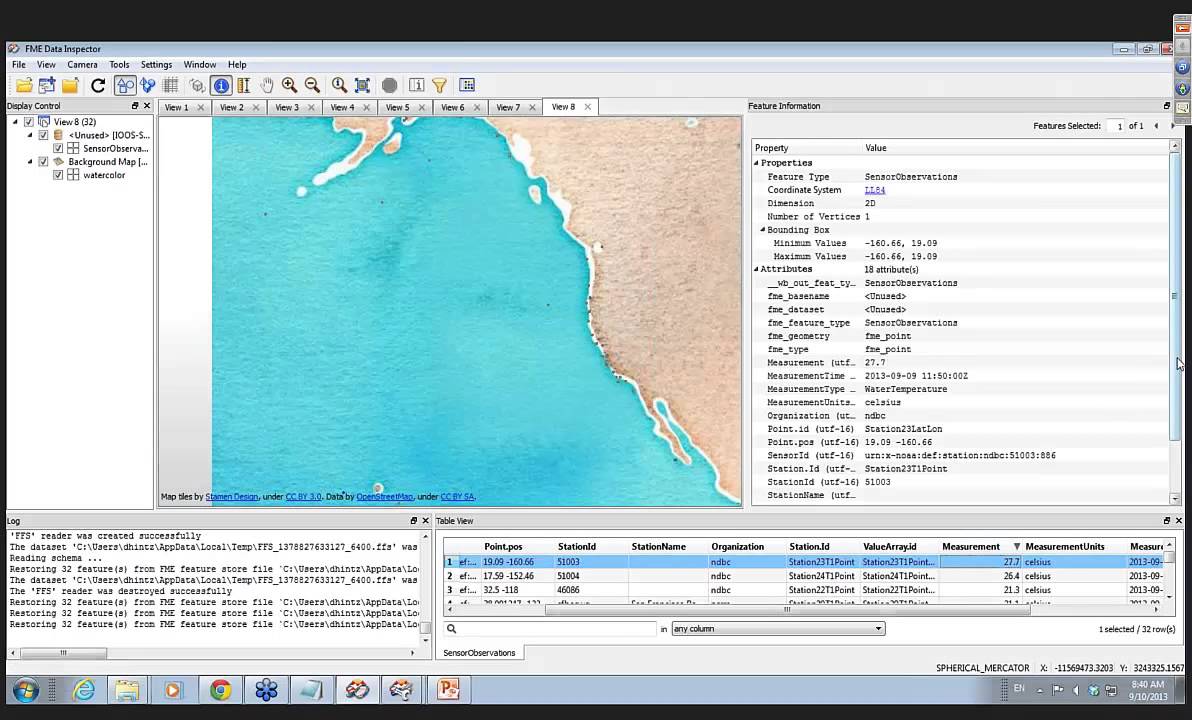Collapse the Background Map tree node
Screen dimensions: 1192x720
click(x=30, y=162)
